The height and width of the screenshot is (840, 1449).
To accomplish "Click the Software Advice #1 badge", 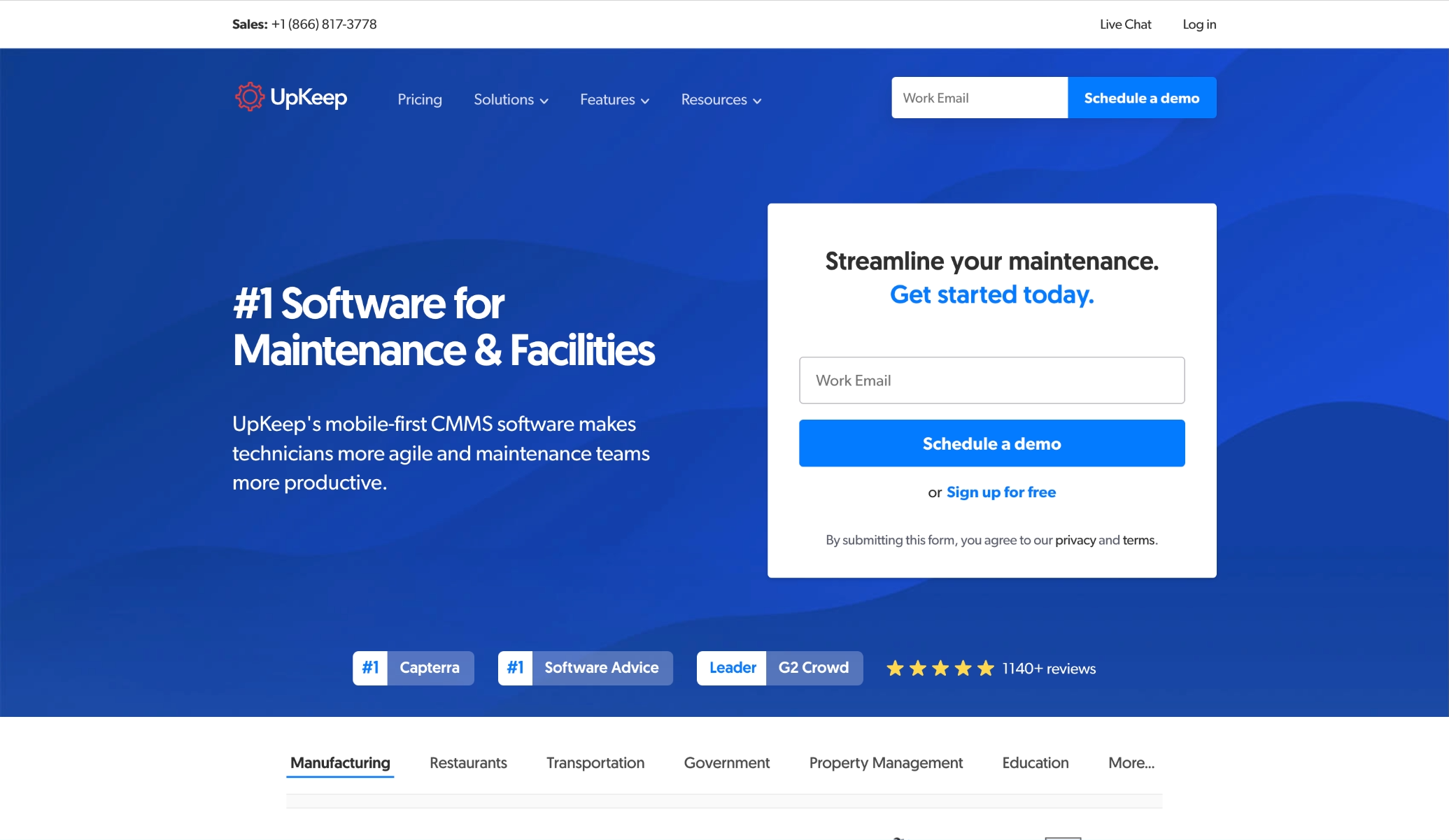I will coord(585,668).
